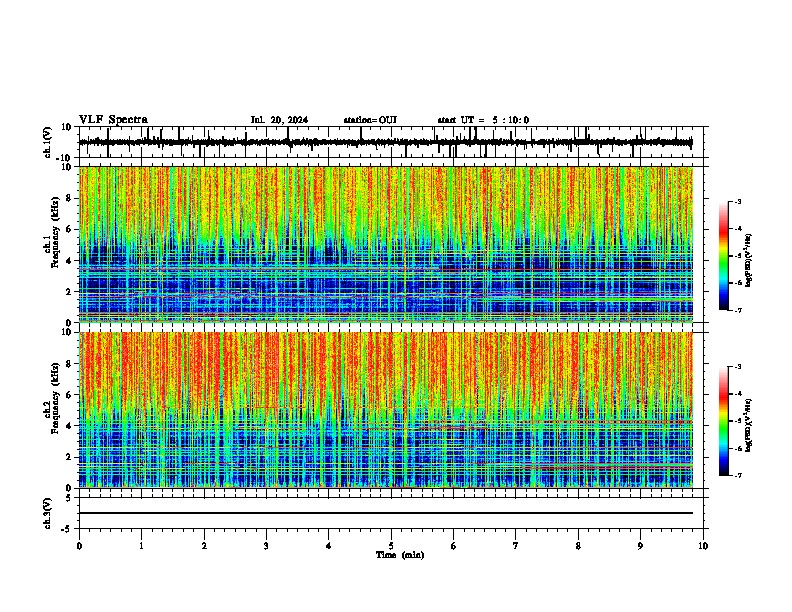Image resolution: width=792 pixels, height=612 pixels.
Task: Click the "8" kHz tick on ch.1 frequency axis
Action: 70,198
